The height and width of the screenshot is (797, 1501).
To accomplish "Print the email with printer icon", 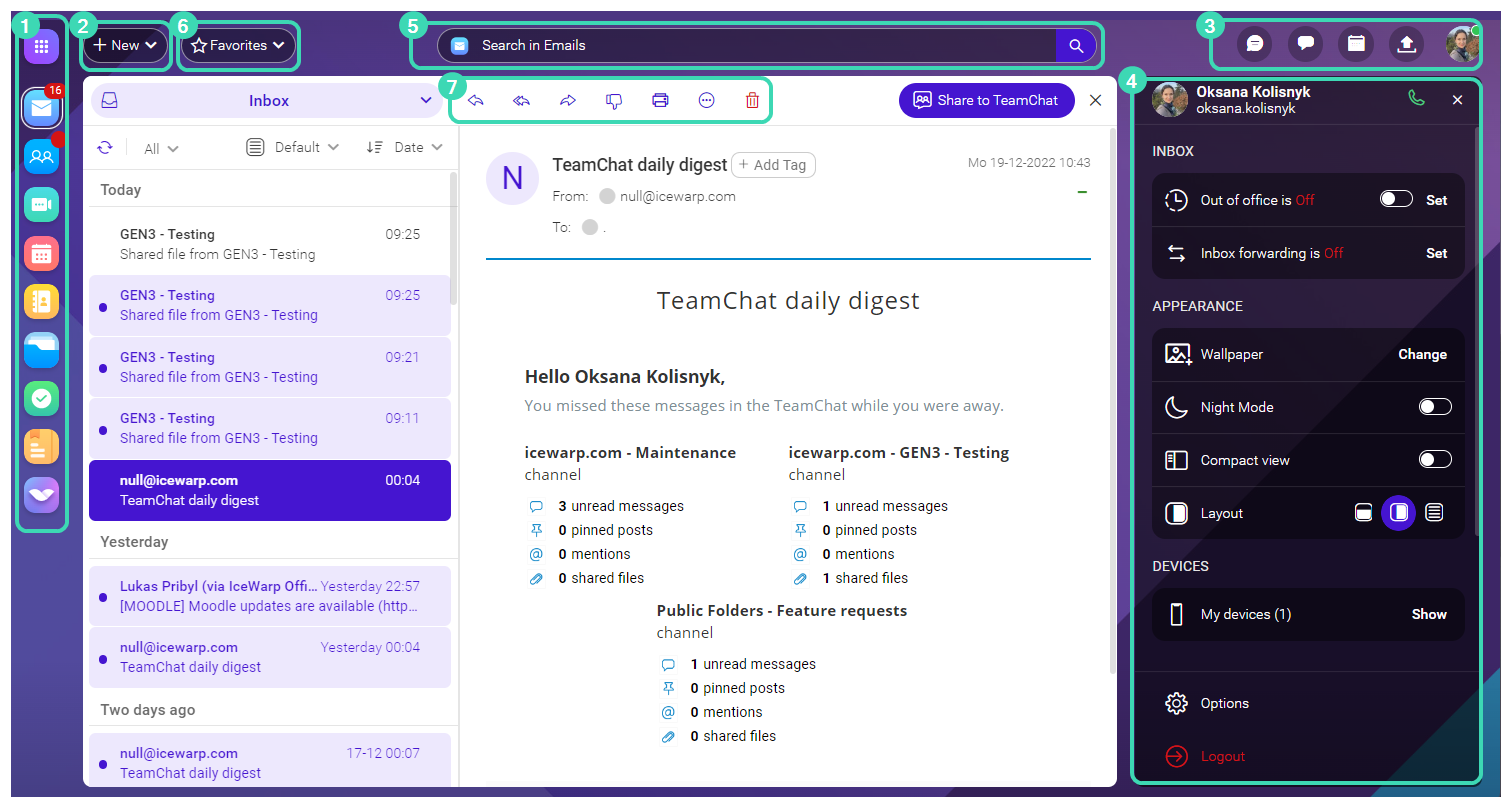I will coord(660,100).
